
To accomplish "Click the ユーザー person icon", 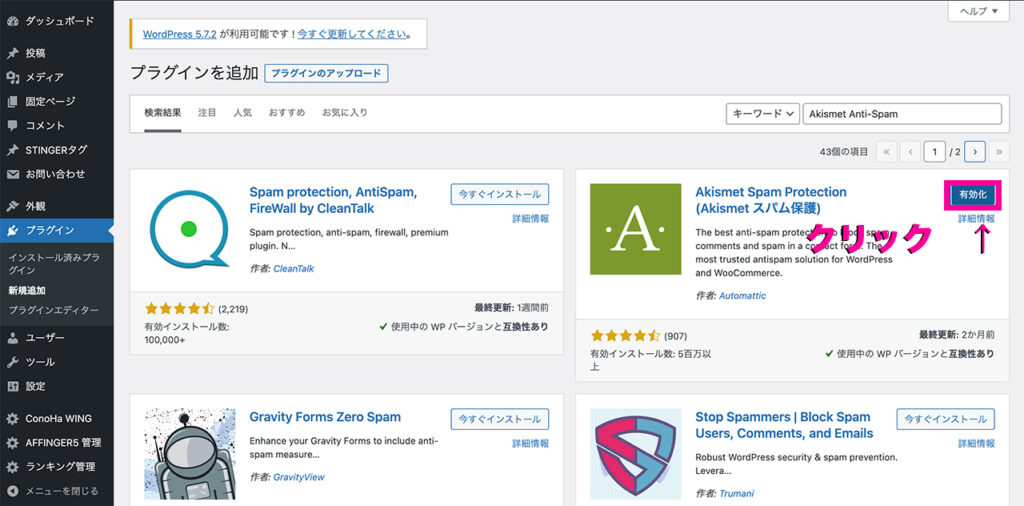I will click(12, 338).
